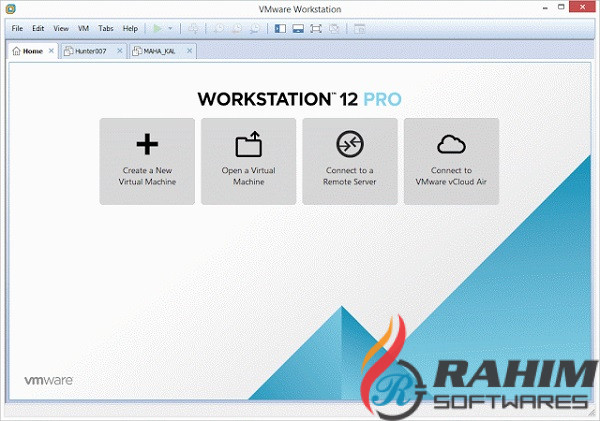Close the VMware Workstation window
600x421 pixels.
(582, 7)
